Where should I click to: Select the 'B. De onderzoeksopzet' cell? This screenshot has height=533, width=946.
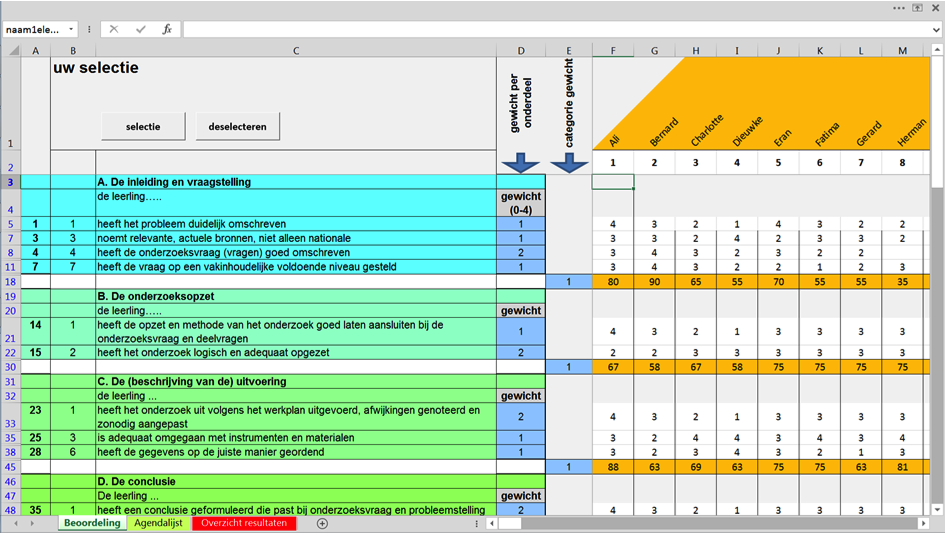296,296
